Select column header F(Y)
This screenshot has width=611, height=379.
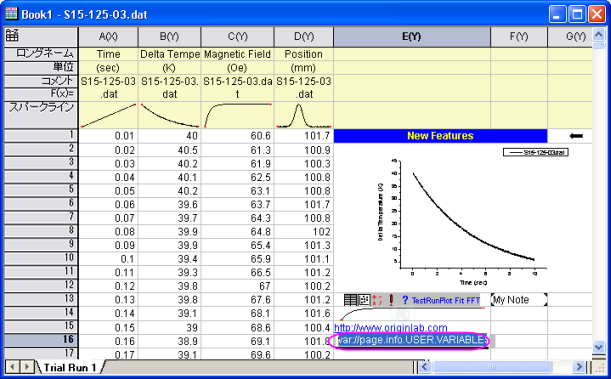click(x=519, y=37)
